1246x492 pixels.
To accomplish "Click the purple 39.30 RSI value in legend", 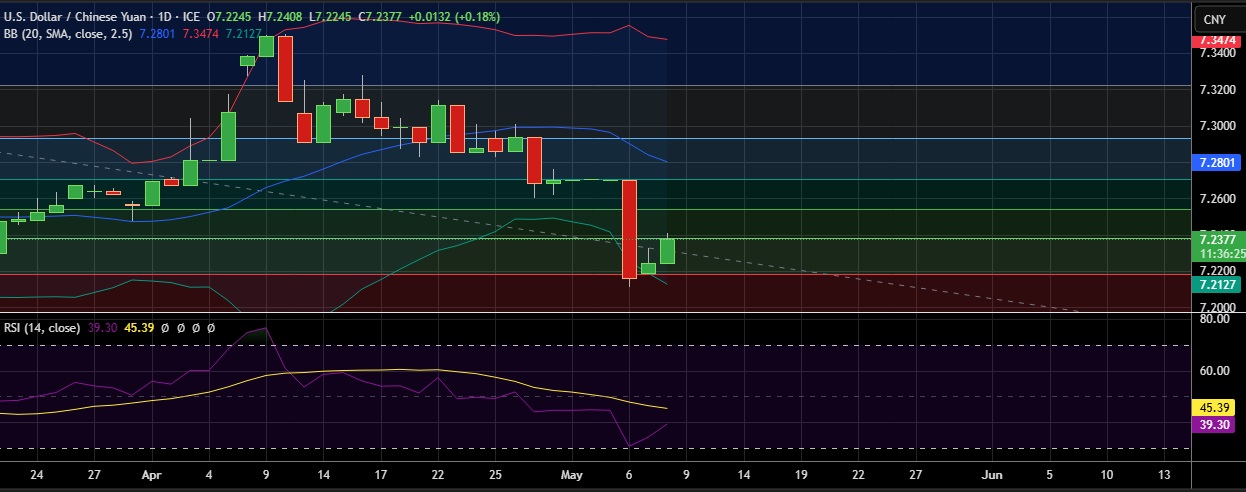I will coord(103,327).
